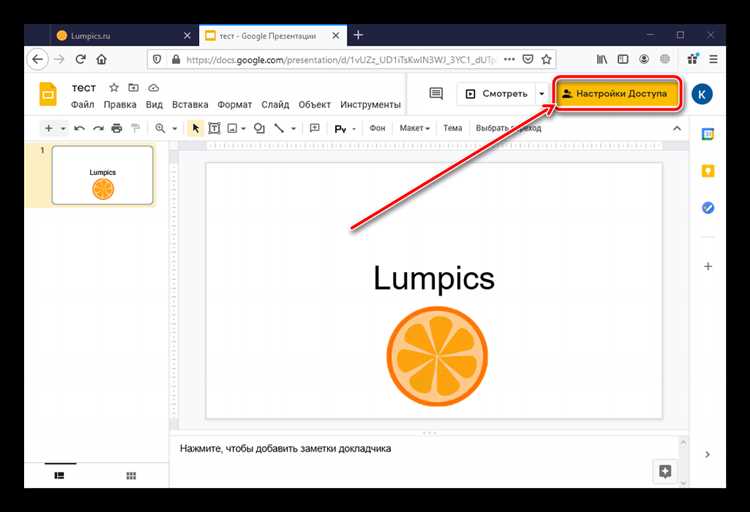The image size is (750, 512).
Task: Move presentation using the folder icon
Action: [133, 88]
